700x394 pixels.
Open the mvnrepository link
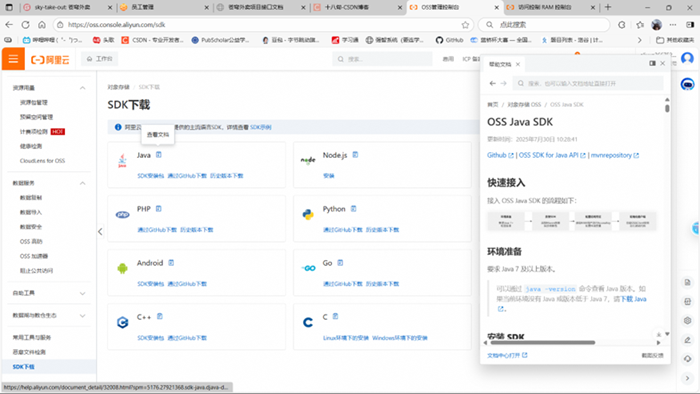coord(615,155)
